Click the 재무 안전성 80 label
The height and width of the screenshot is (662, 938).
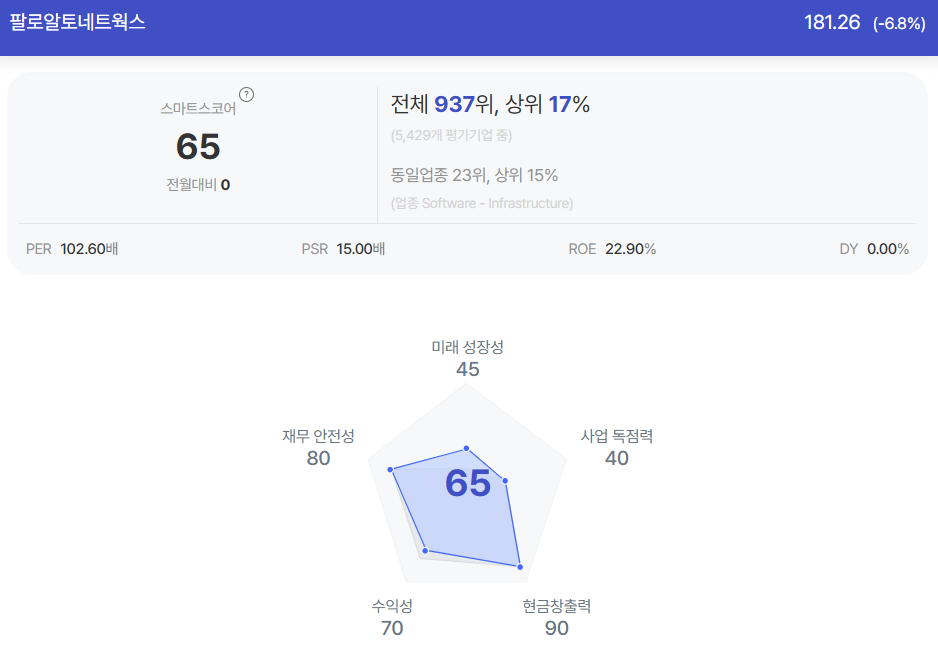click(318, 447)
